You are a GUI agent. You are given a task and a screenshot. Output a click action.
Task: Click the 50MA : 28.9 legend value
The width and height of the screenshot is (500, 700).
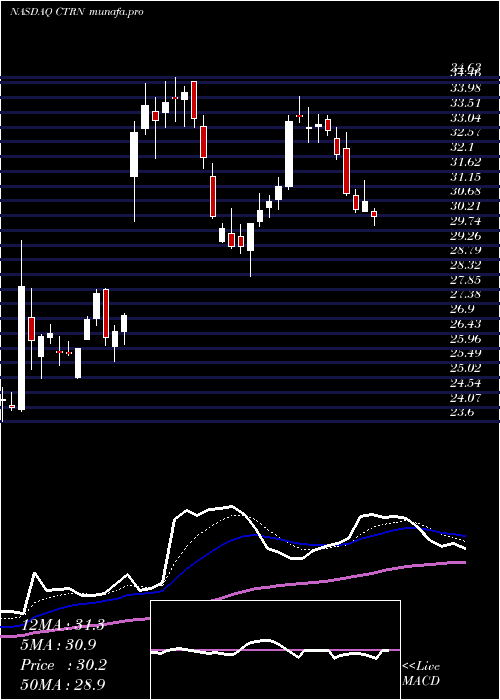(x=62, y=685)
